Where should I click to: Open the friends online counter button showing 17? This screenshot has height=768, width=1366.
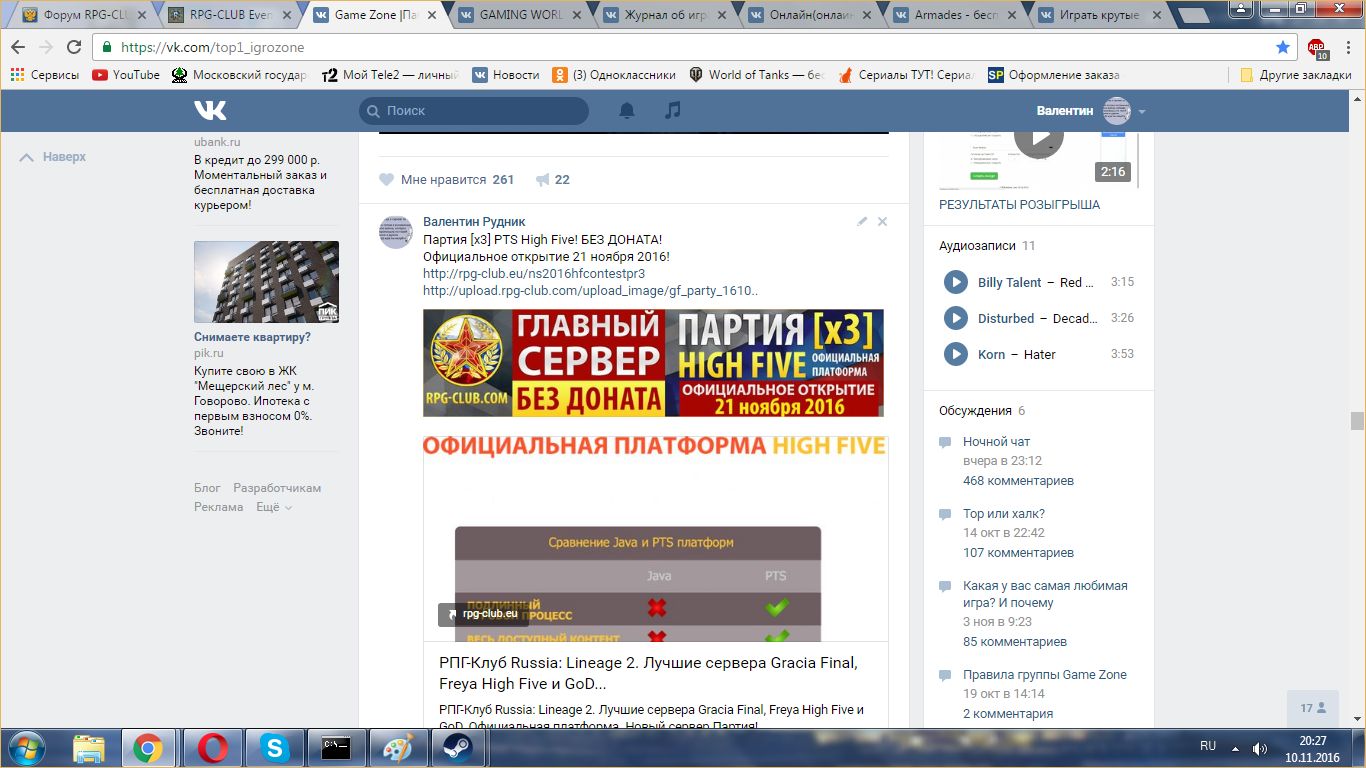pos(1313,708)
